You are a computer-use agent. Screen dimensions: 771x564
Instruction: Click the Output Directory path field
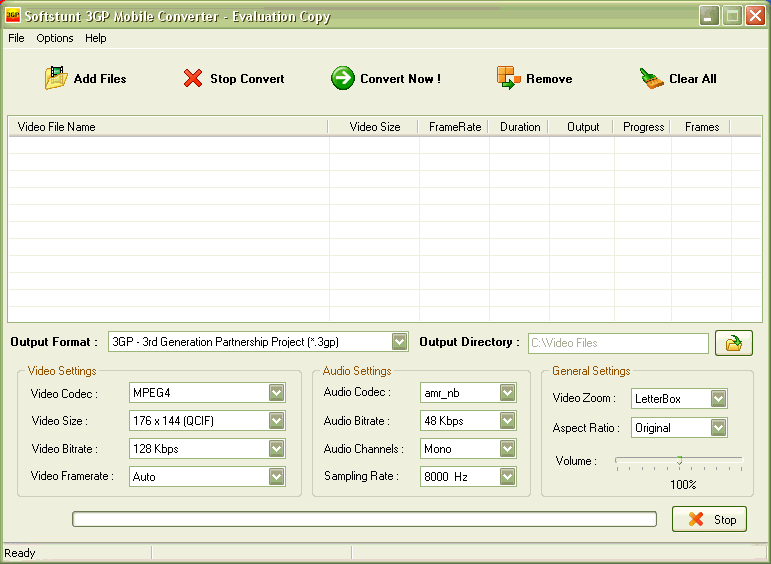coord(618,343)
